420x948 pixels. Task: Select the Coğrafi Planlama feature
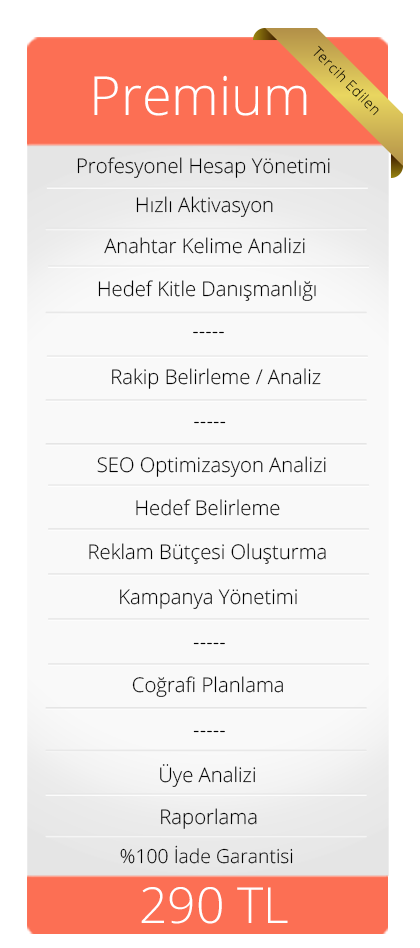point(208,686)
